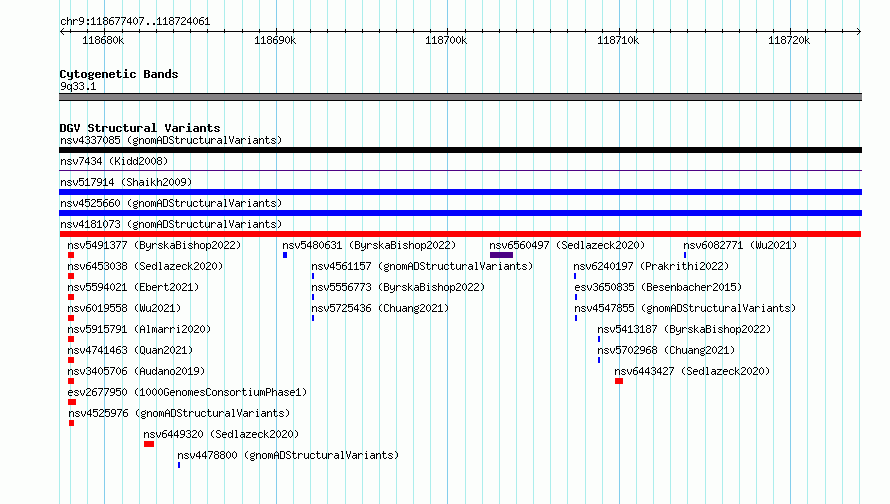Select the gray 9q33.1 cytogenetic band bar
Viewport: 890px width, 504px height.
460,97
